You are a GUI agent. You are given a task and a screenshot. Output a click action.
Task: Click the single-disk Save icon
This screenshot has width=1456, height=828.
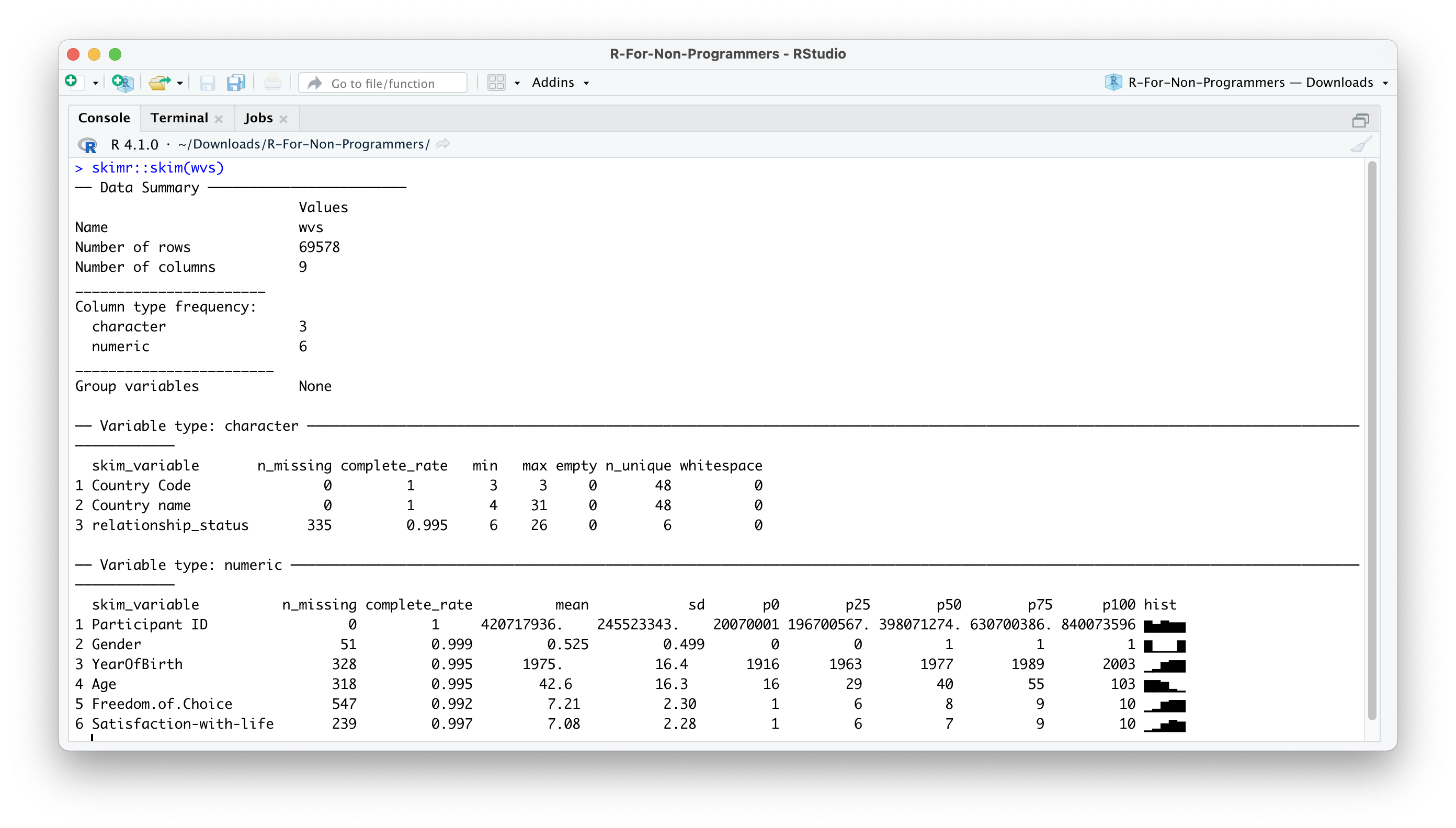207,83
